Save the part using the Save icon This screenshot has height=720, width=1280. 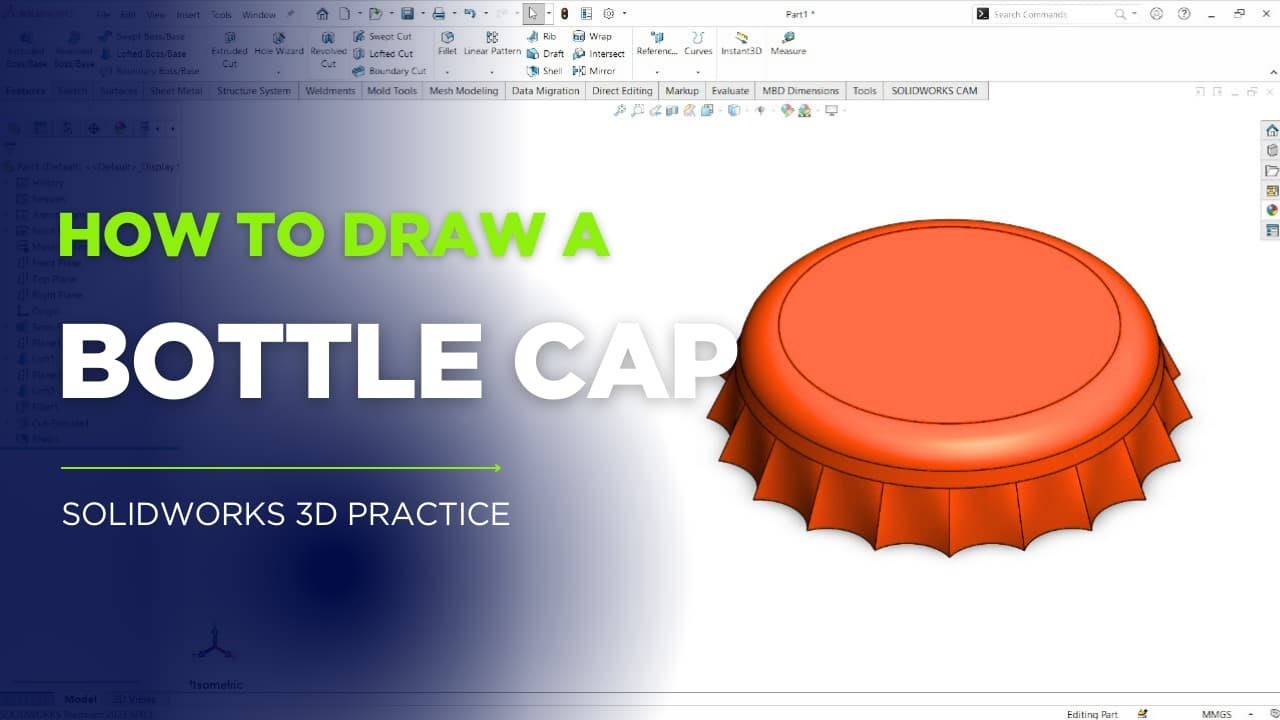(x=407, y=14)
